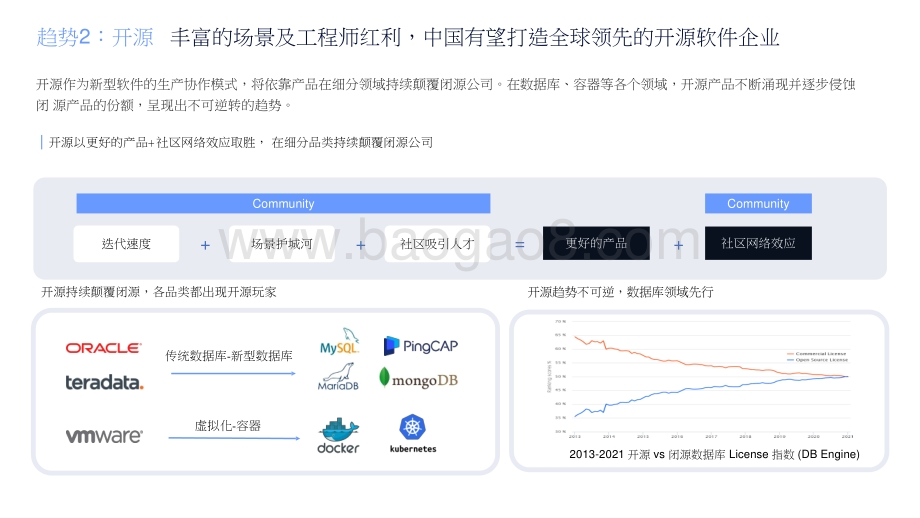Click the 开源持续颠覆闭源 subtitle
This screenshot has width=920, height=518.
(158, 292)
